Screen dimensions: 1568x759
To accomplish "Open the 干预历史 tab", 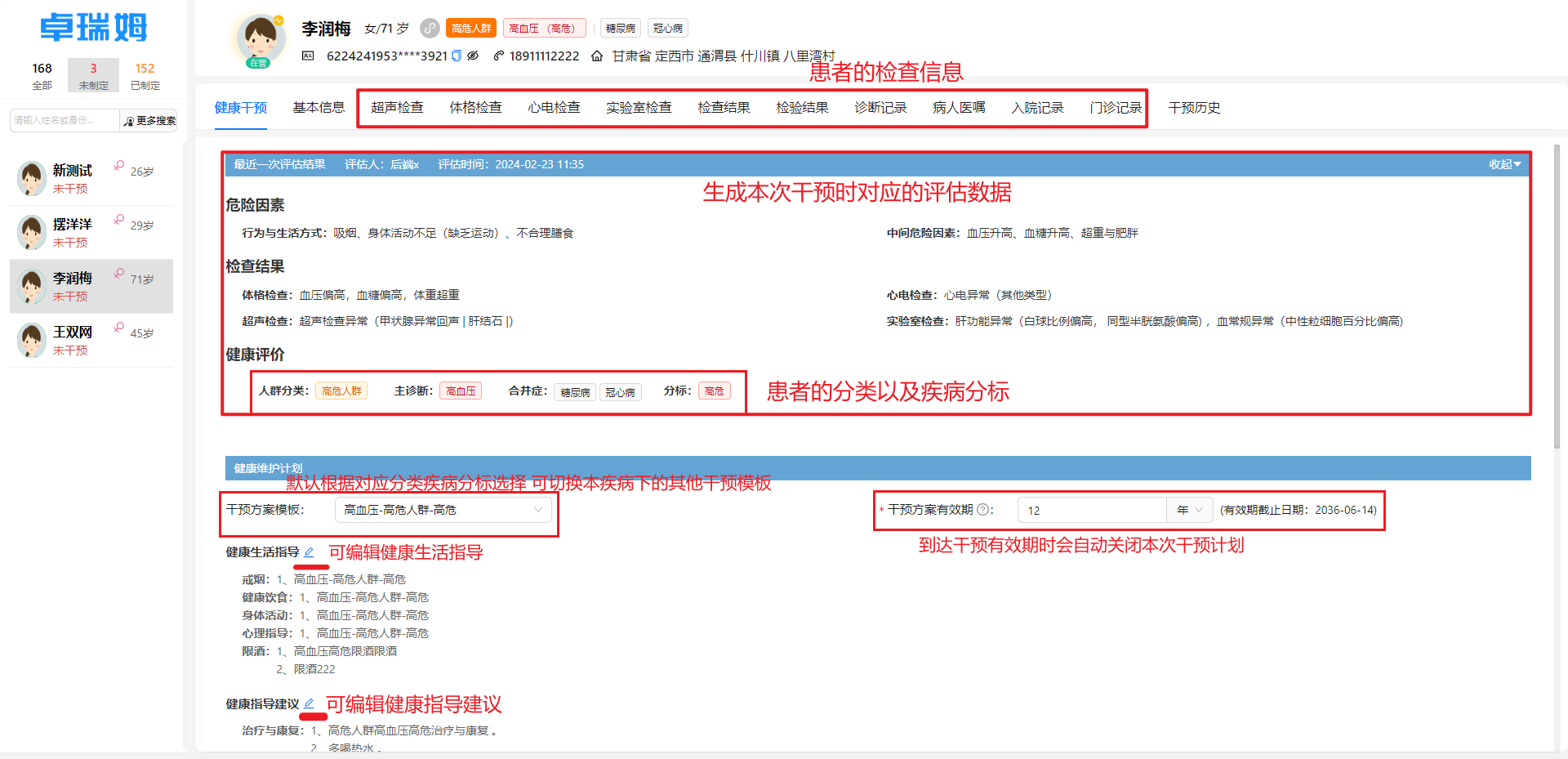I will pos(1194,108).
